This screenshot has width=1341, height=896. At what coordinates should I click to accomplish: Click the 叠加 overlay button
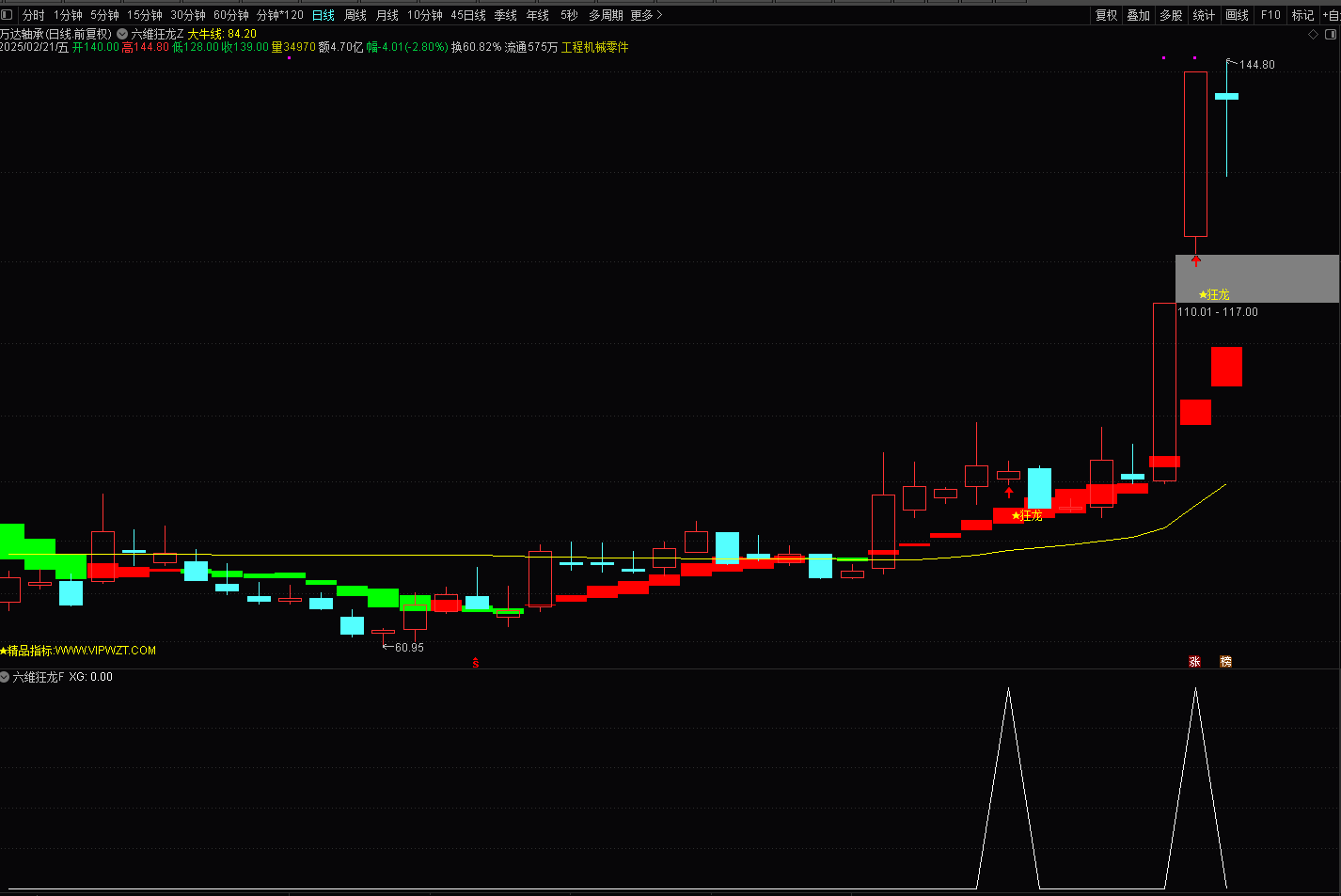coord(1139,15)
